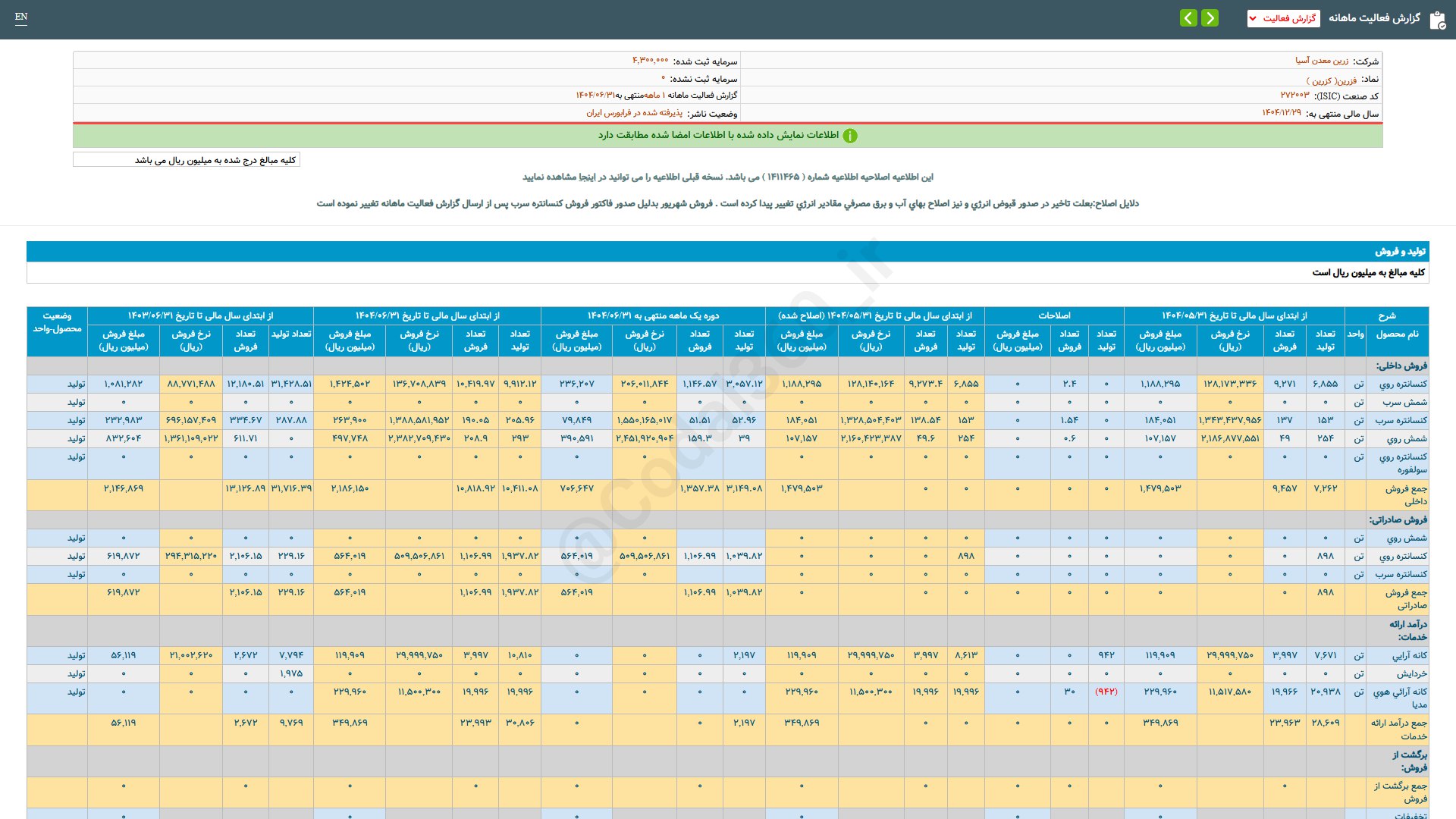Click the شرح column header
This screenshot has height=819, width=1456.
coord(1386,315)
